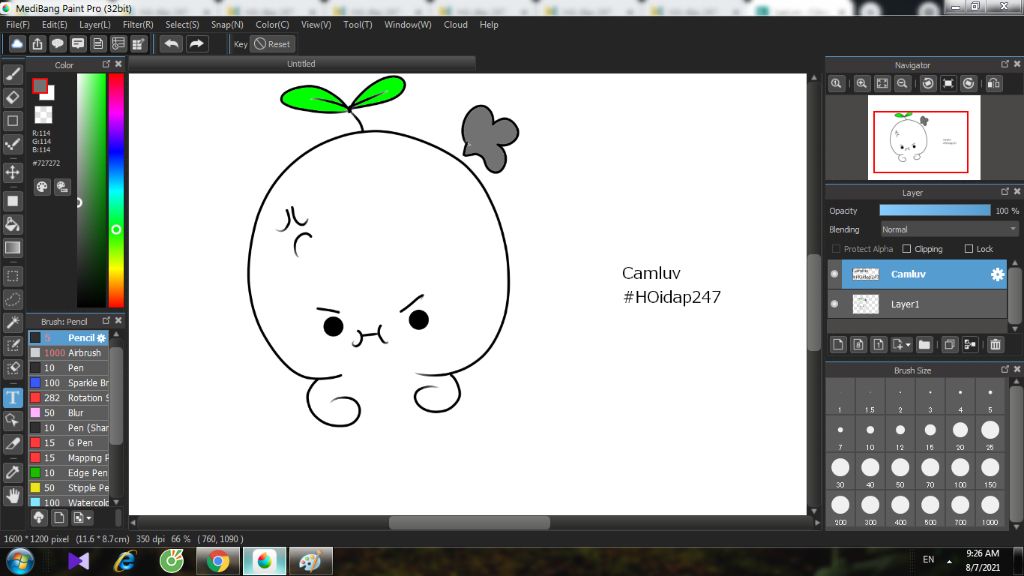Switch to the Untitled document tab

click(301, 64)
